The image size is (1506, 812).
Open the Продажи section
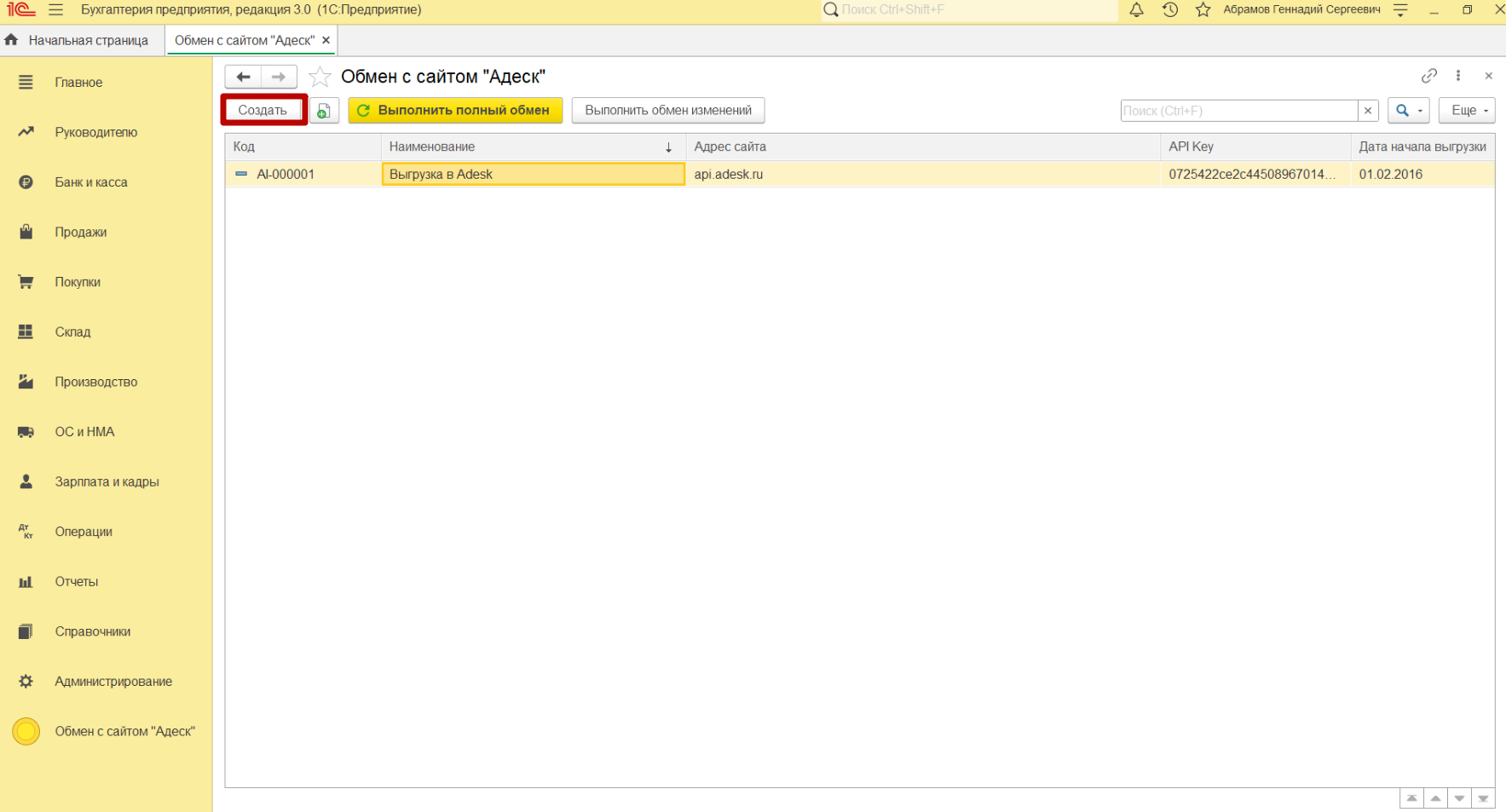coord(81,232)
